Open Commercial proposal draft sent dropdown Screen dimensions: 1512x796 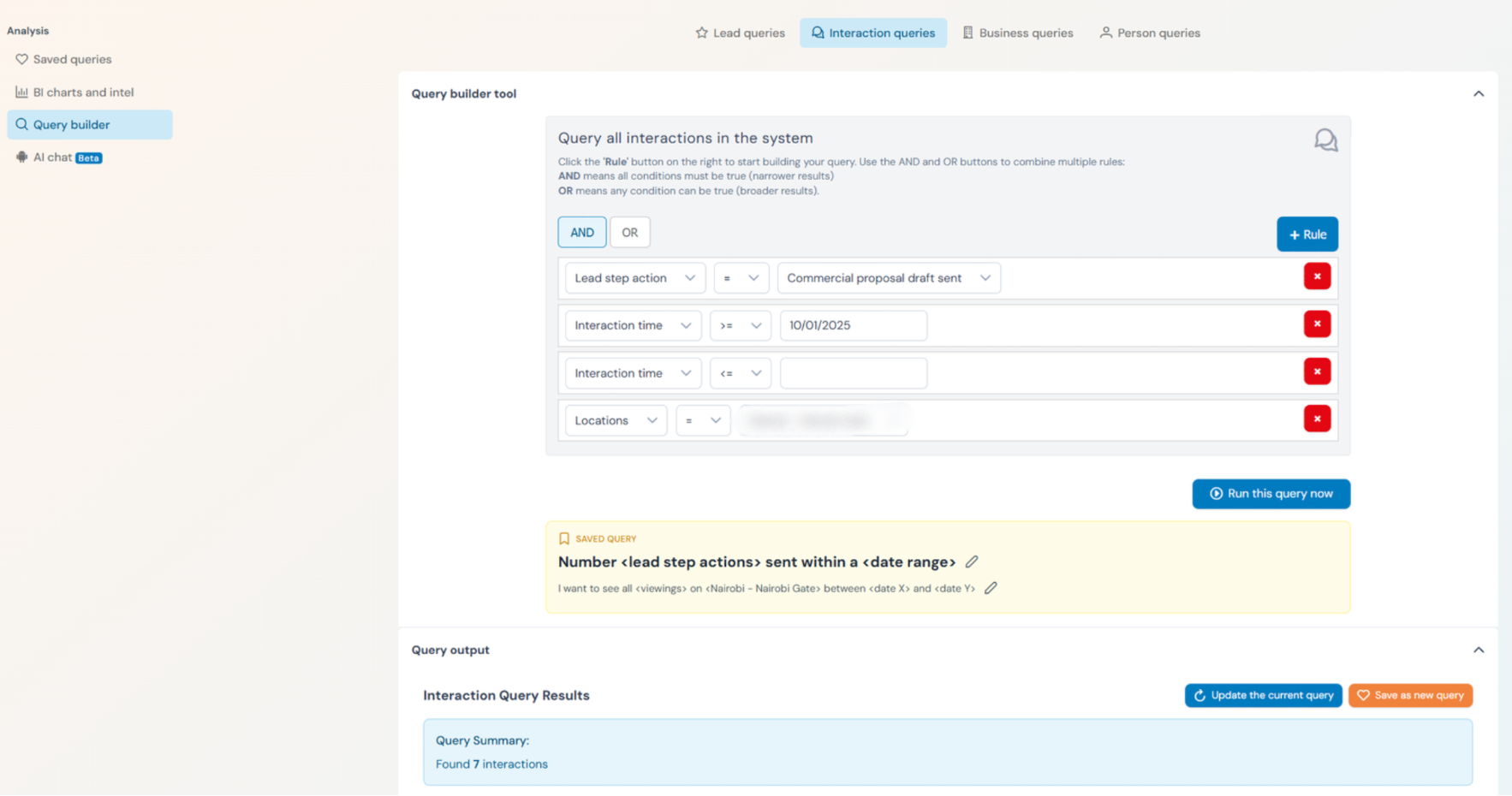888,278
